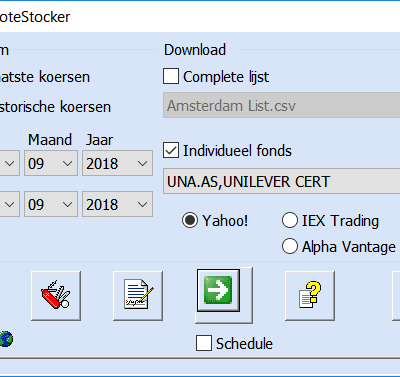Uncheck the Individueel fonds checkbox
Image resolution: width=400 pixels, height=377 pixels.
(x=171, y=150)
